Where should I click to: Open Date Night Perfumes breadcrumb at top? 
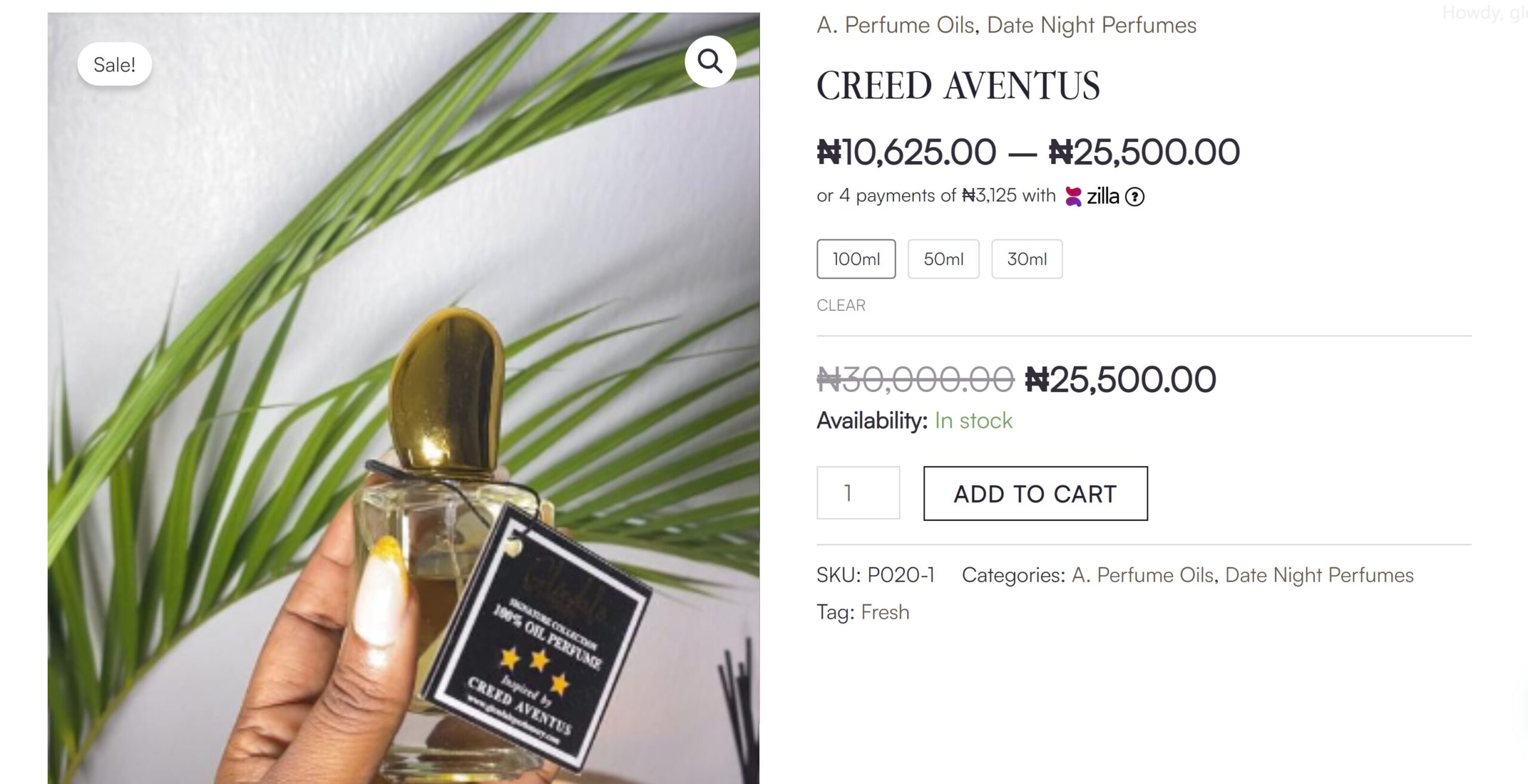click(x=1091, y=25)
